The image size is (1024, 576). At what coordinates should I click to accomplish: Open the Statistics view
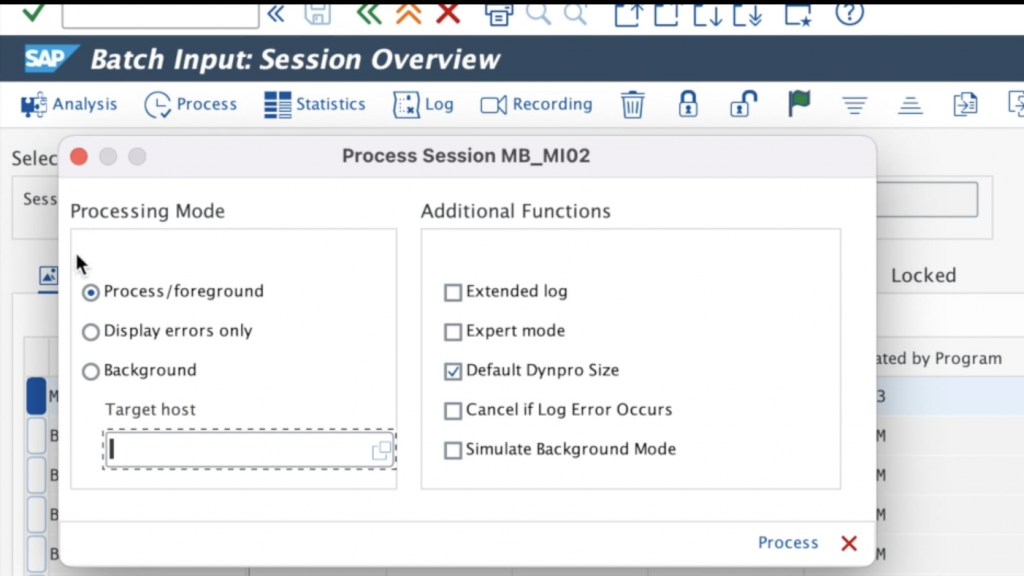(x=314, y=104)
